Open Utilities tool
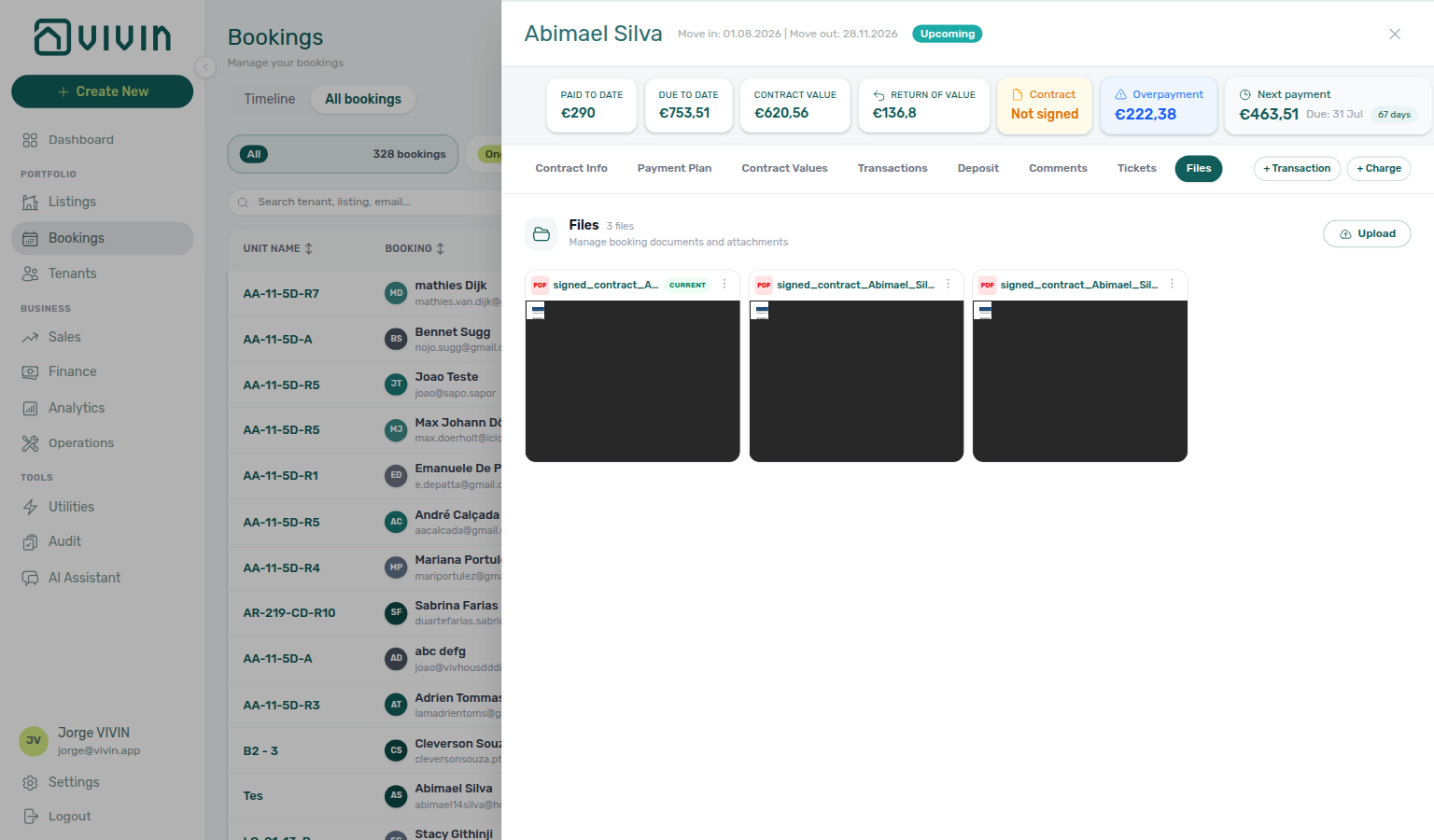This screenshot has width=1434, height=840. click(x=102, y=507)
